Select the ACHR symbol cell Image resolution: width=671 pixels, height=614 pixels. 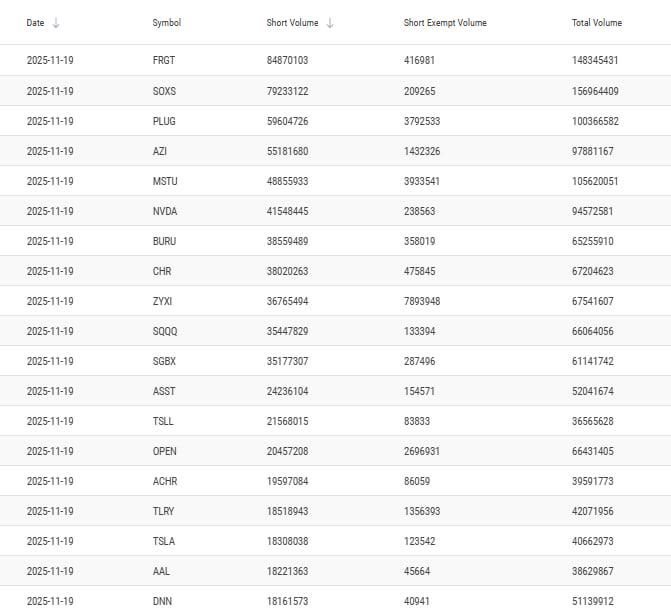click(165, 481)
